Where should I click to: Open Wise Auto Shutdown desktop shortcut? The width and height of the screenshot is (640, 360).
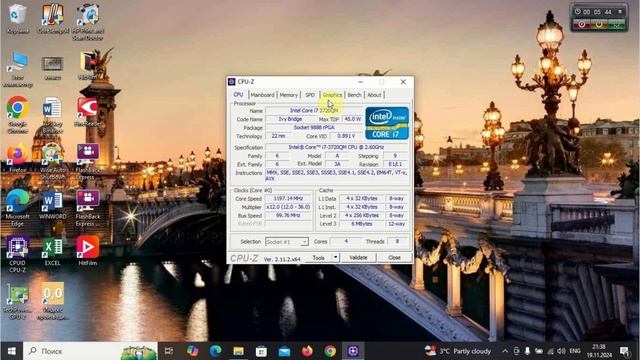[53, 162]
